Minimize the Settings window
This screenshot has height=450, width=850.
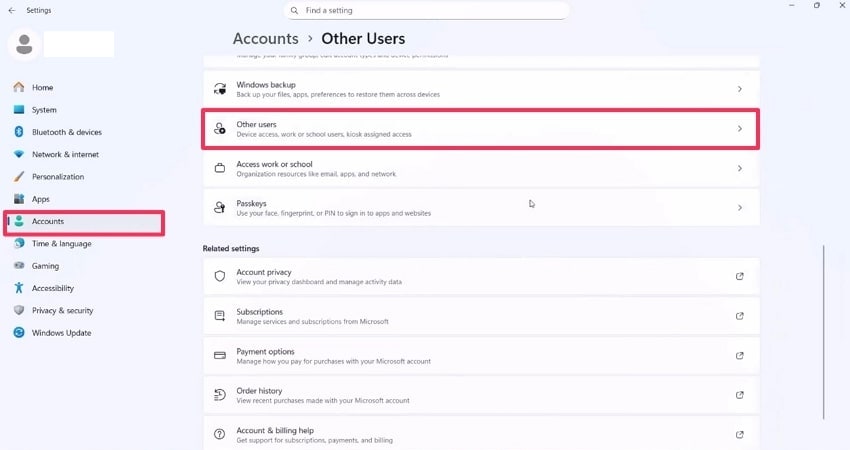(791, 5)
